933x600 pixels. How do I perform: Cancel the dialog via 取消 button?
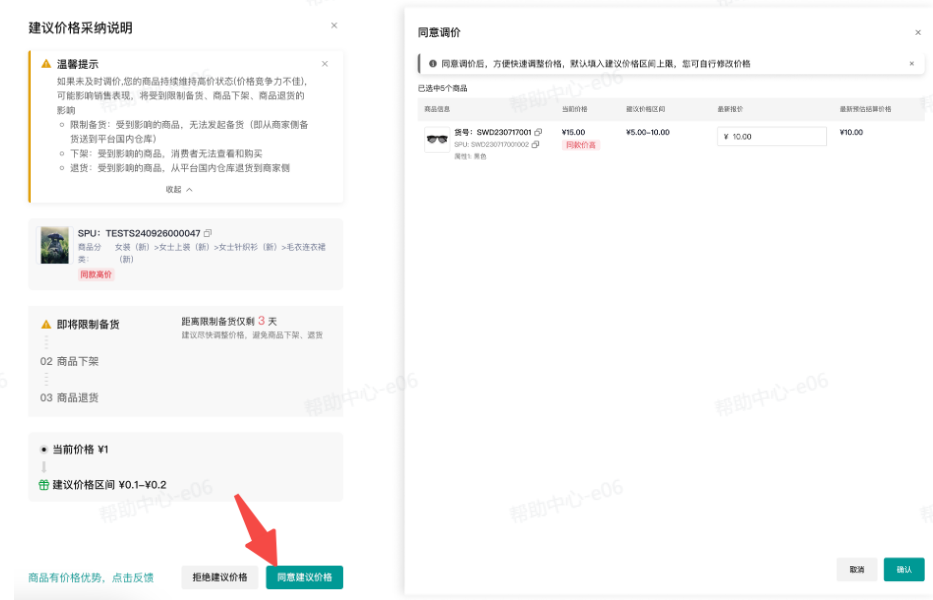pyautogui.click(x=855, y=568)
